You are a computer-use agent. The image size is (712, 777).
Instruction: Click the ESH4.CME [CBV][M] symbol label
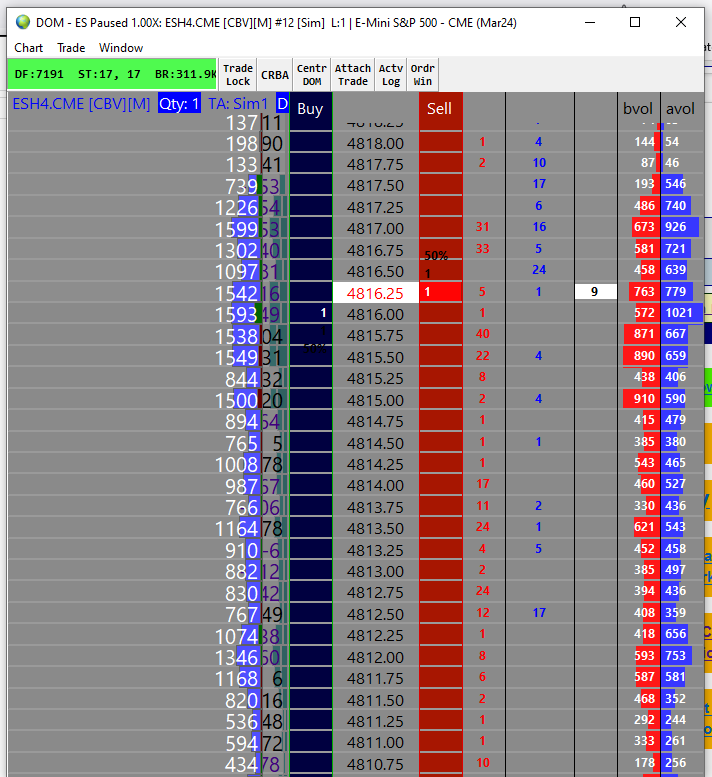click(81, 104)
